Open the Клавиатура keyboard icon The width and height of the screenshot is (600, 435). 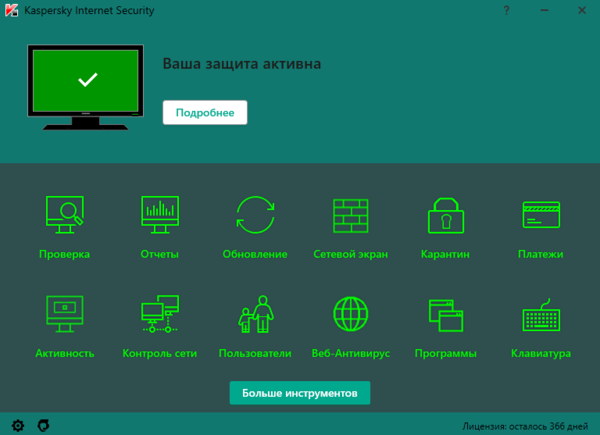541,315
